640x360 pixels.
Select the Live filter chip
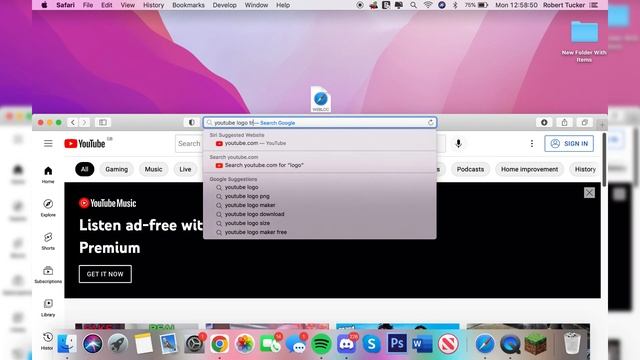click(185, 169)
